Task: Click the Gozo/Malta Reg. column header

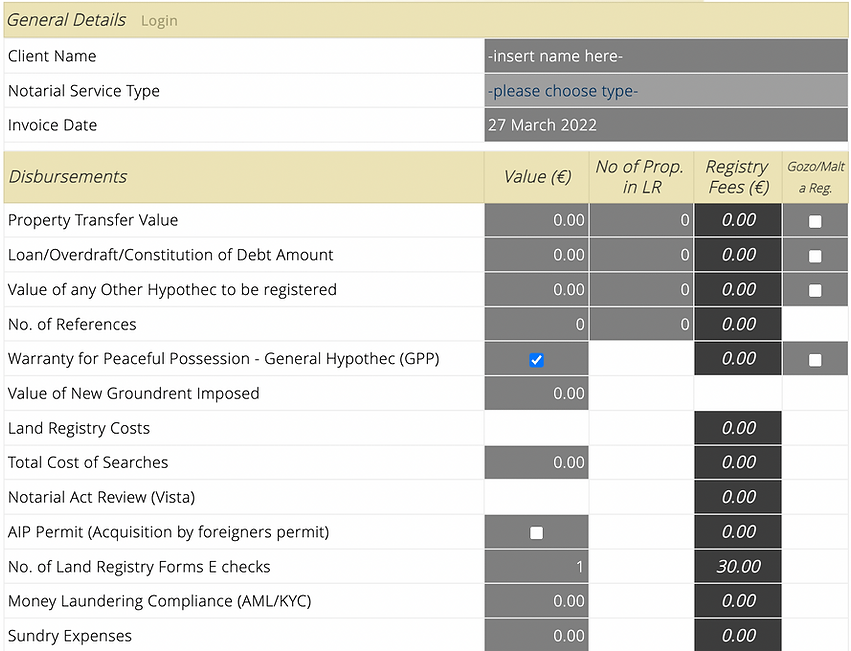Action: (816, 178)
